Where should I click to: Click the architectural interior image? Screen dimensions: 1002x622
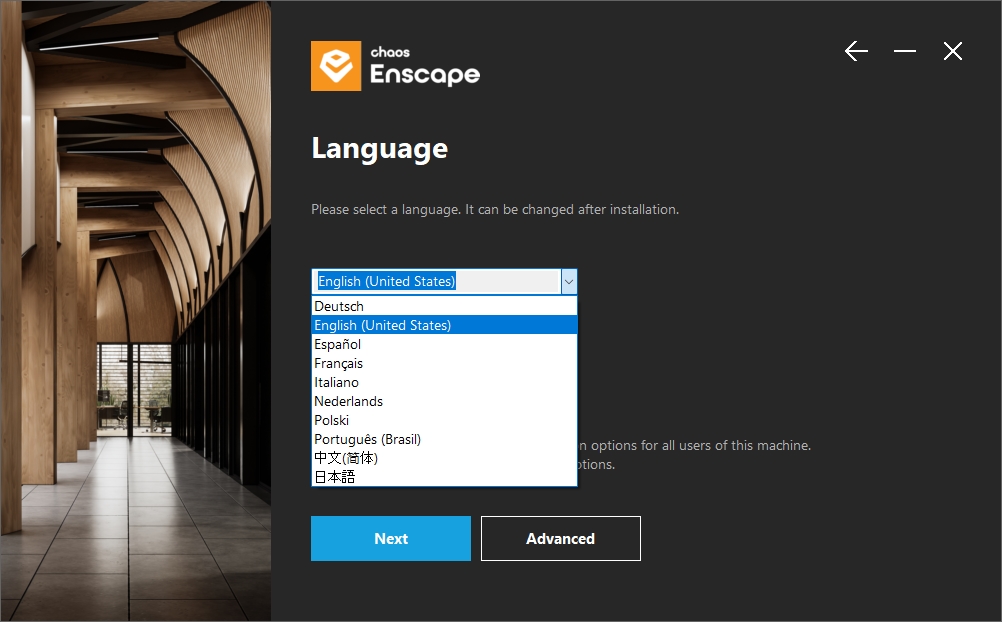click(135, 311)
